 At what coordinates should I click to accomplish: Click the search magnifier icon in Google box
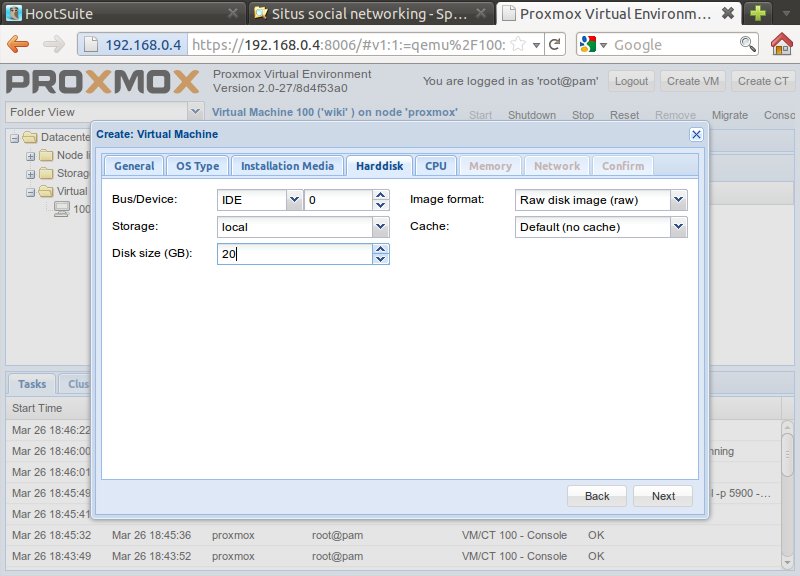tap(747, 45)
